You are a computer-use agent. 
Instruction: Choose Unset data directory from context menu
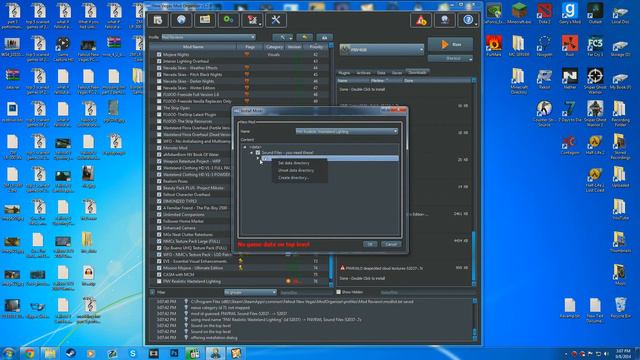click(x=296, y=171)
